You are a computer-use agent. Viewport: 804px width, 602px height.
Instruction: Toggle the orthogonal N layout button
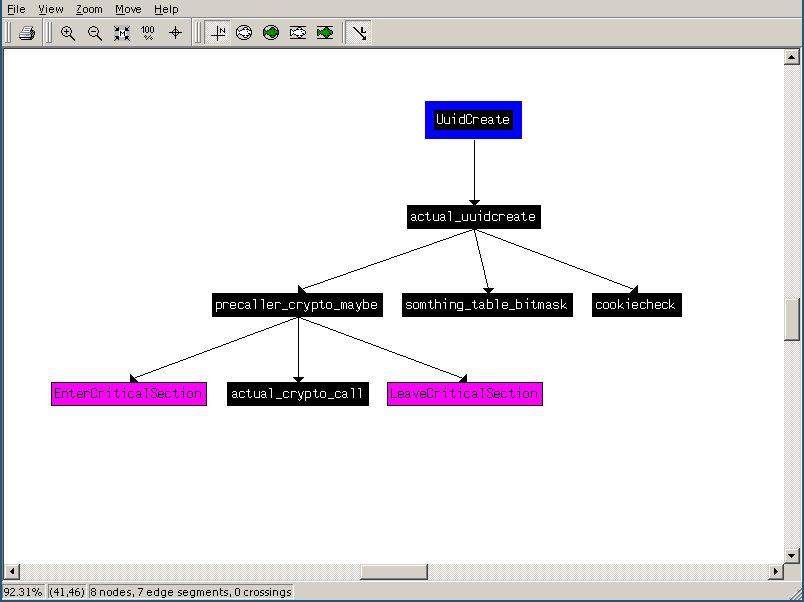click(217, 33)
